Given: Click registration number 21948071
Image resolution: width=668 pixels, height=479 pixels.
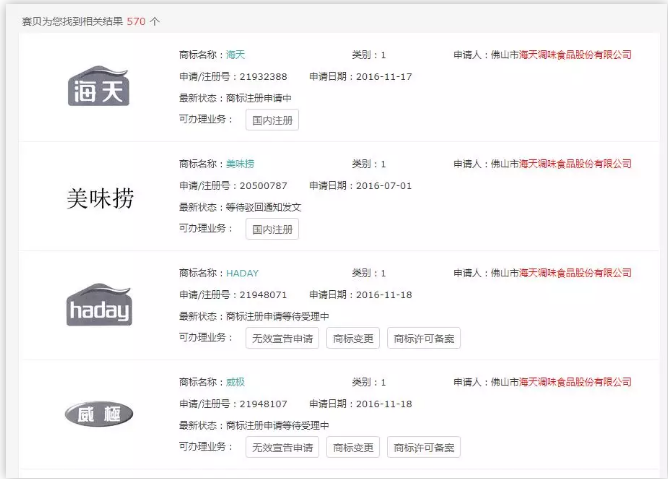Looking at the screenshot, I should pos(263,295).
